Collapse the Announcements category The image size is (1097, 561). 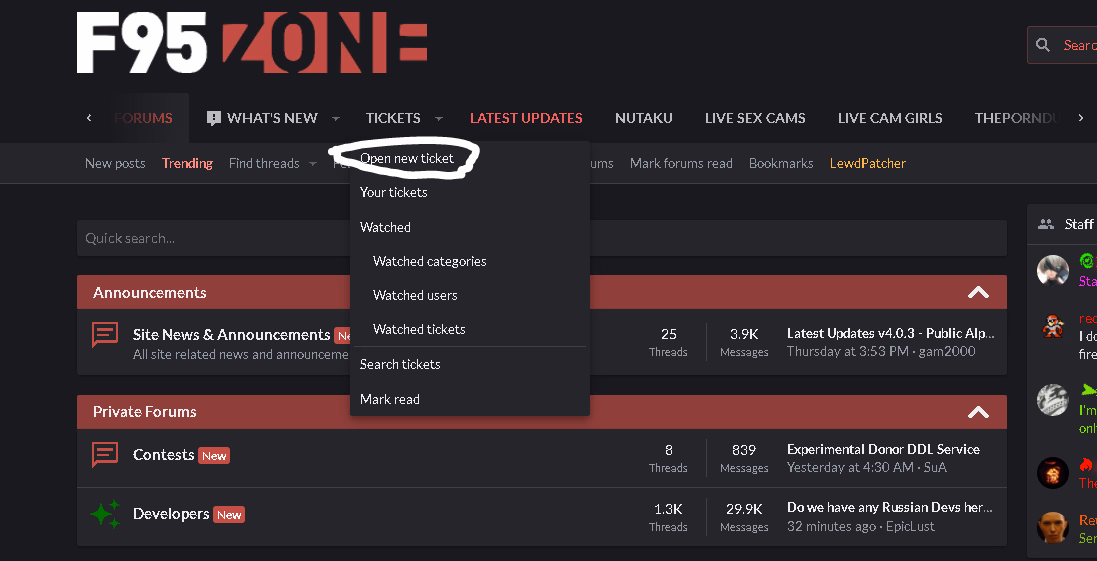click(x=978, y=292)
